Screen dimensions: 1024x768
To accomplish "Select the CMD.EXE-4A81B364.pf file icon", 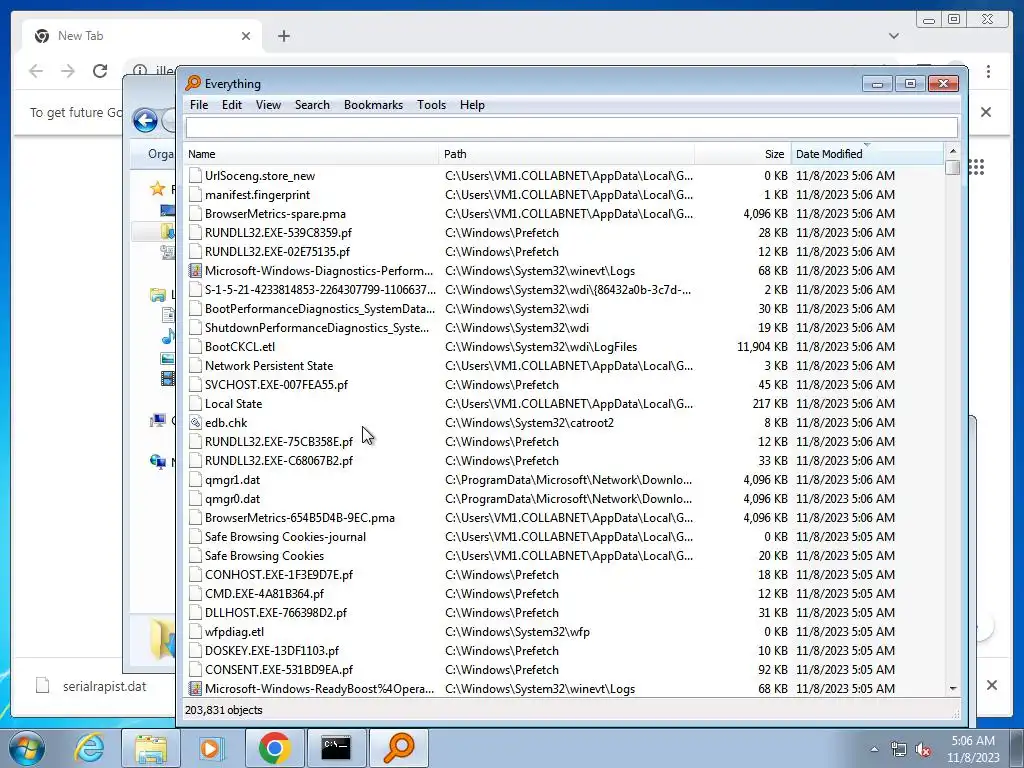I will pyautogui.click(x=195, y=594).
